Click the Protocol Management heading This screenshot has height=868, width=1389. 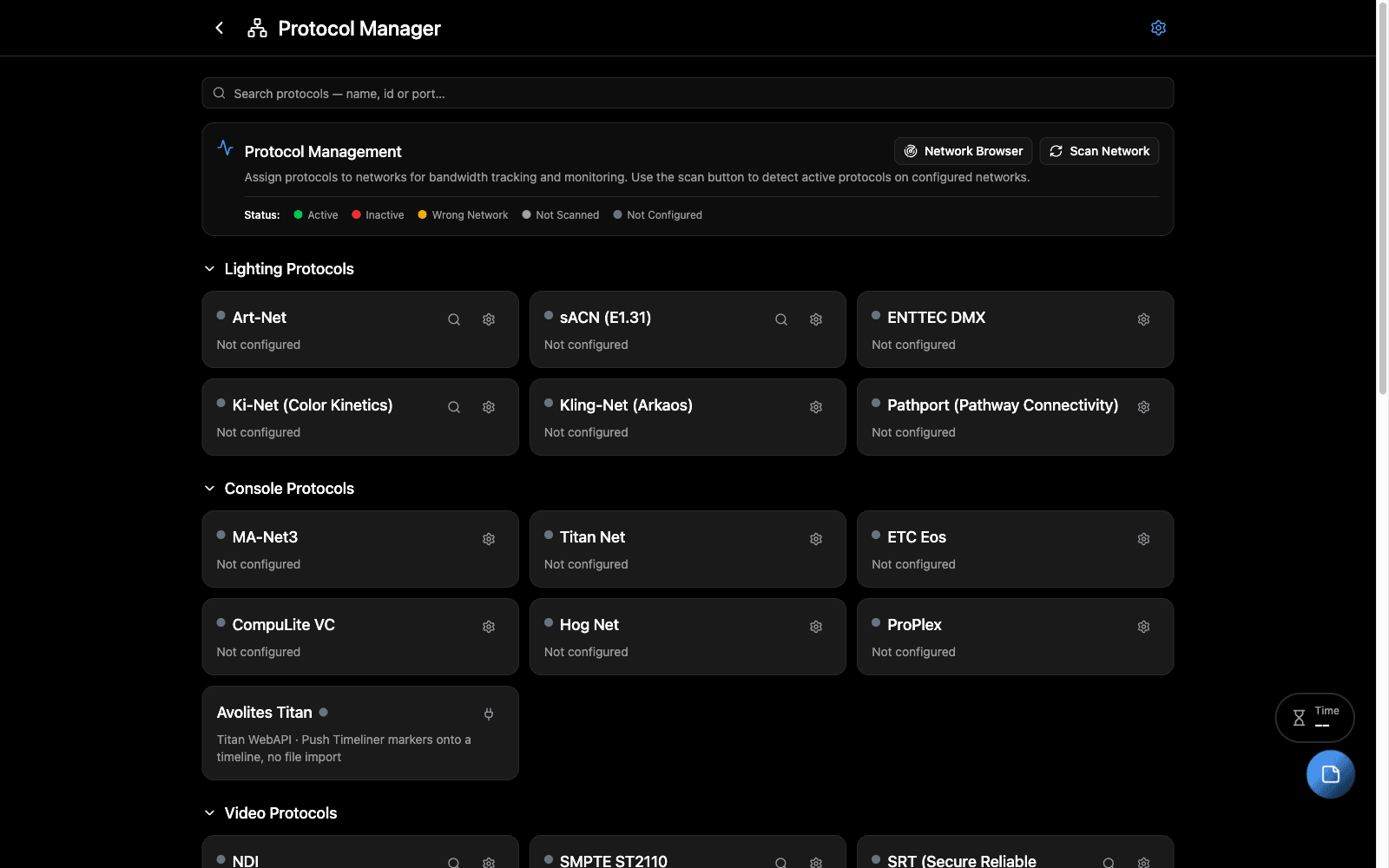click(x=323, y=152)
